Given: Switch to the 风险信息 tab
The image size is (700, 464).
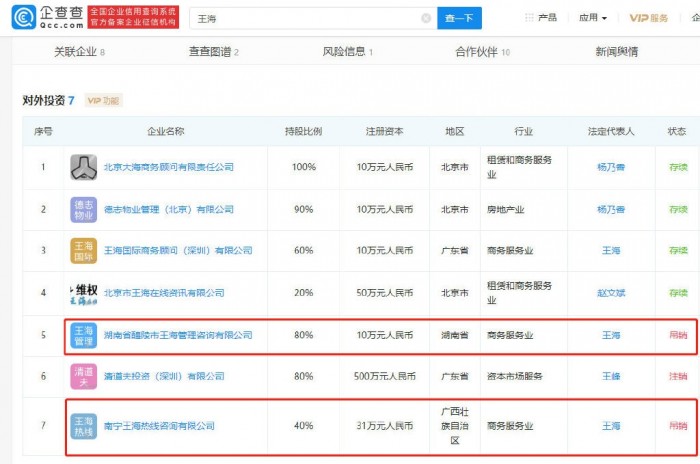Looking at the screenshot, I should [x=347, y=52].
